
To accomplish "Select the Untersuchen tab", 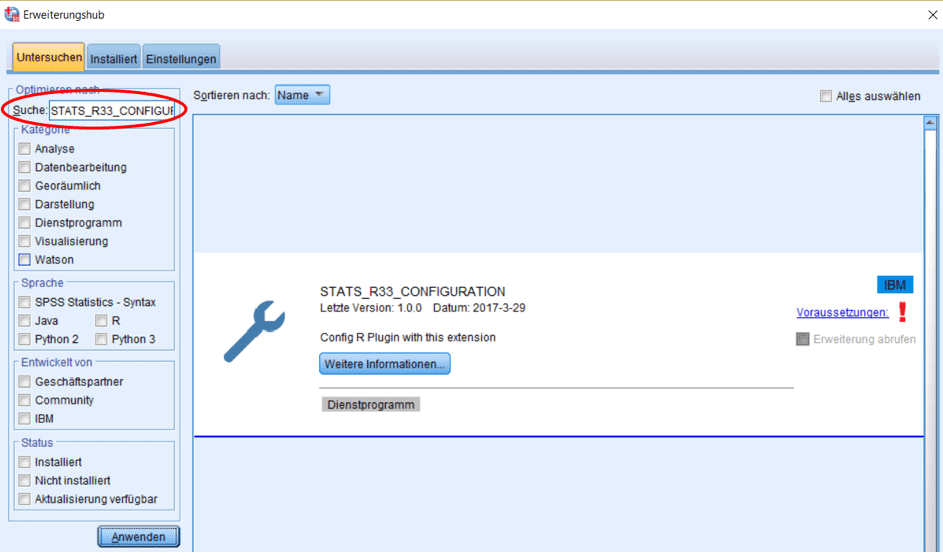I will (49, 57).
